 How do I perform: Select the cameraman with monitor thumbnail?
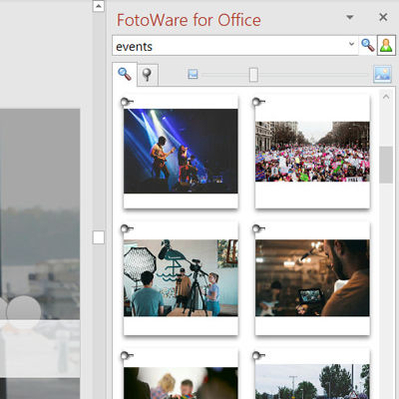[x=312, y=278]
